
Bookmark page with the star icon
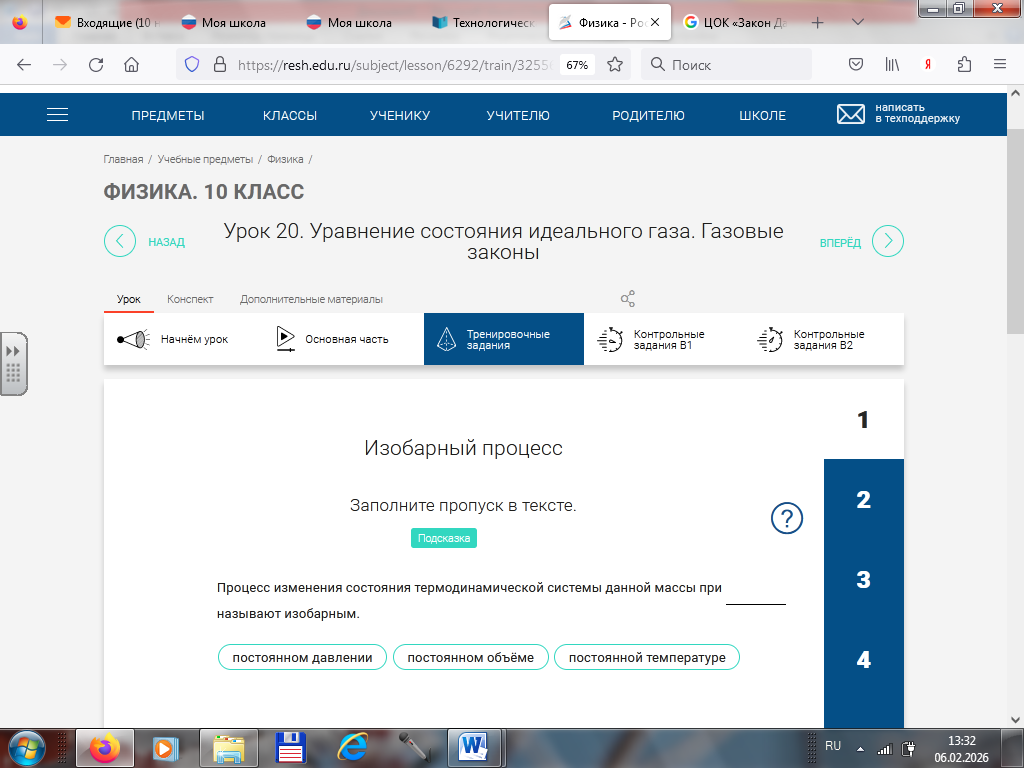click(615, 65)
